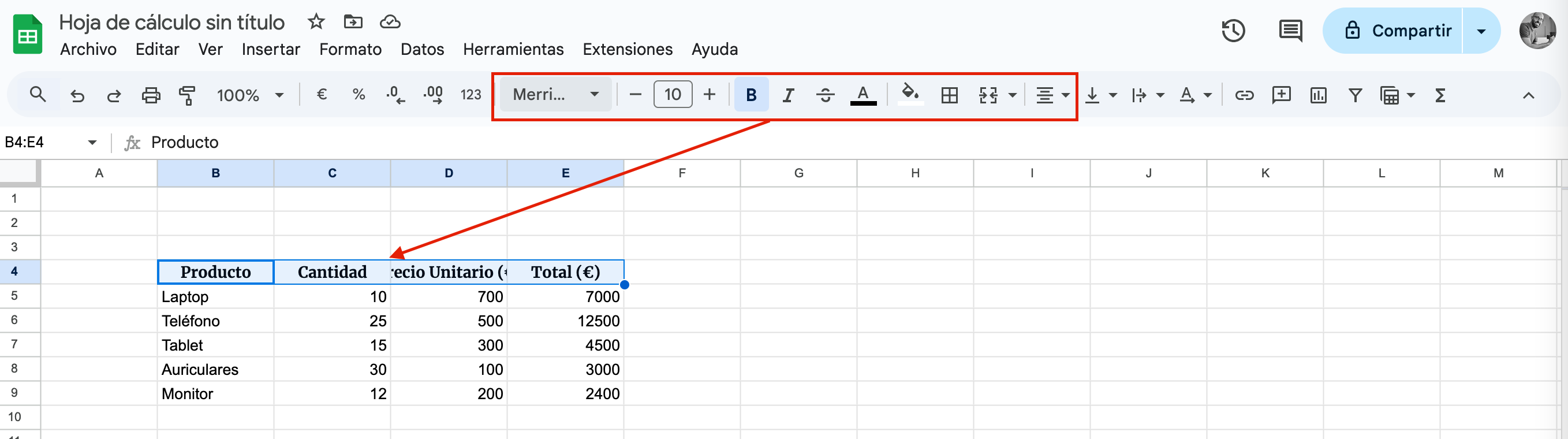The image size is (1568, 439).
Task: Toggle italic formatting
Action: (788, 95)
